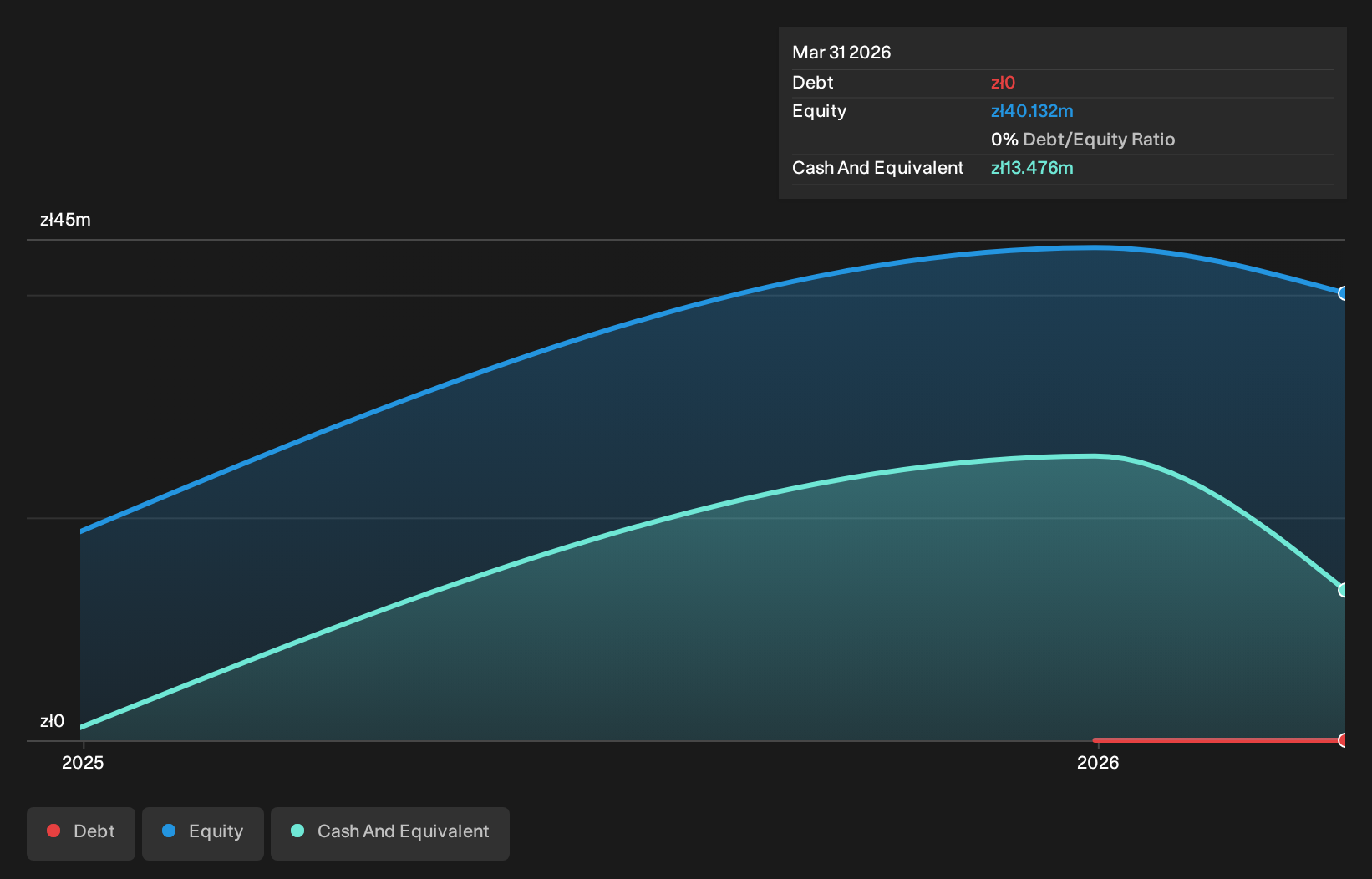This screenshot has height=879, width=1372.
Task: Click the 2026 x-axis label
Action: pyautogui.click(x=1098, y=762)
